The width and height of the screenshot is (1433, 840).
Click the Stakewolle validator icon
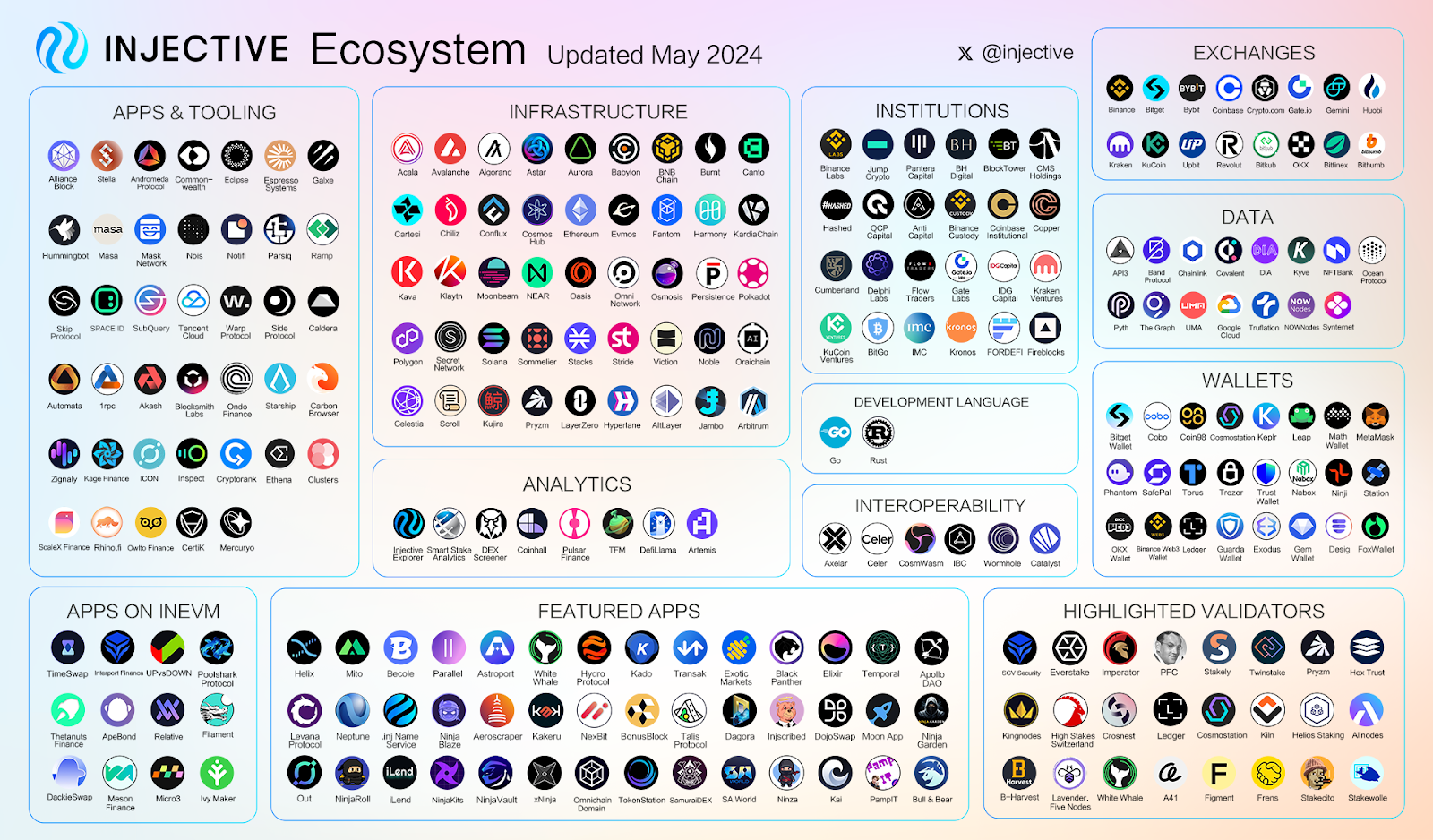[x=1367, y=773]
